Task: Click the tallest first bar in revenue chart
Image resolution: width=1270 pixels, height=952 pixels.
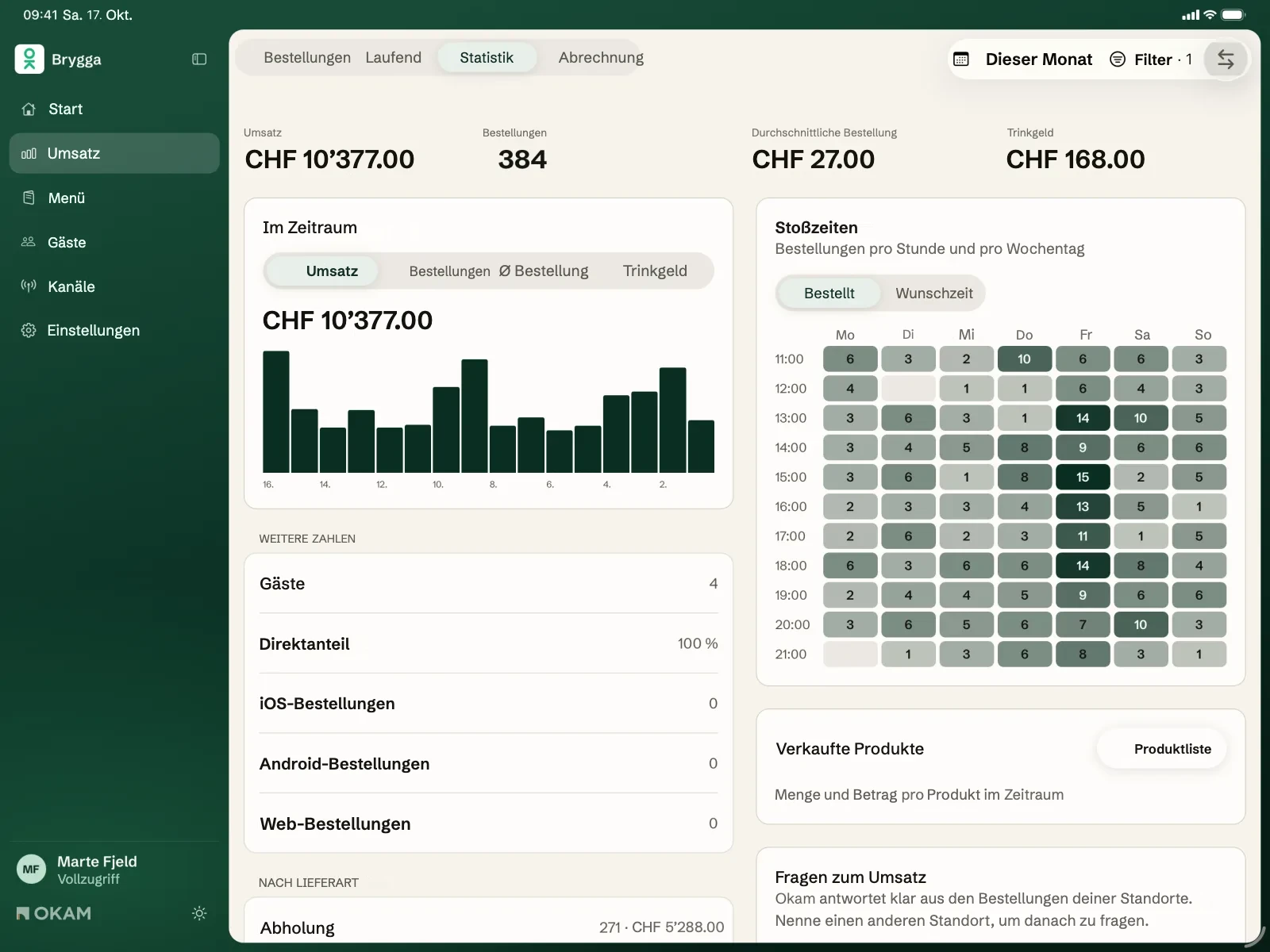Action: [276, 412]
